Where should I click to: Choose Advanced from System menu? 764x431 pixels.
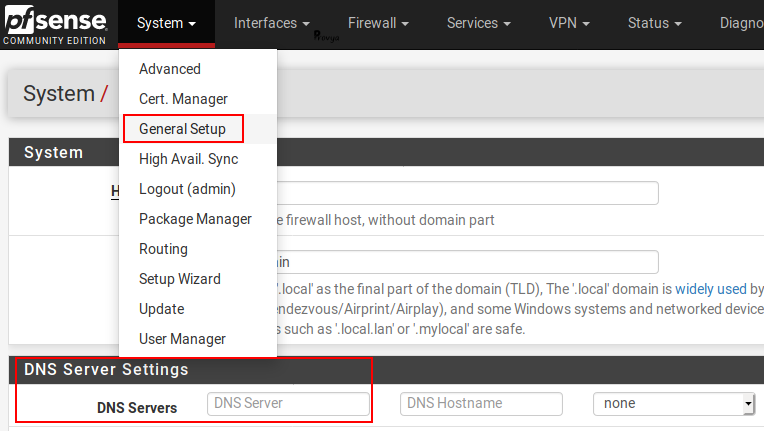tap(198, 69)
